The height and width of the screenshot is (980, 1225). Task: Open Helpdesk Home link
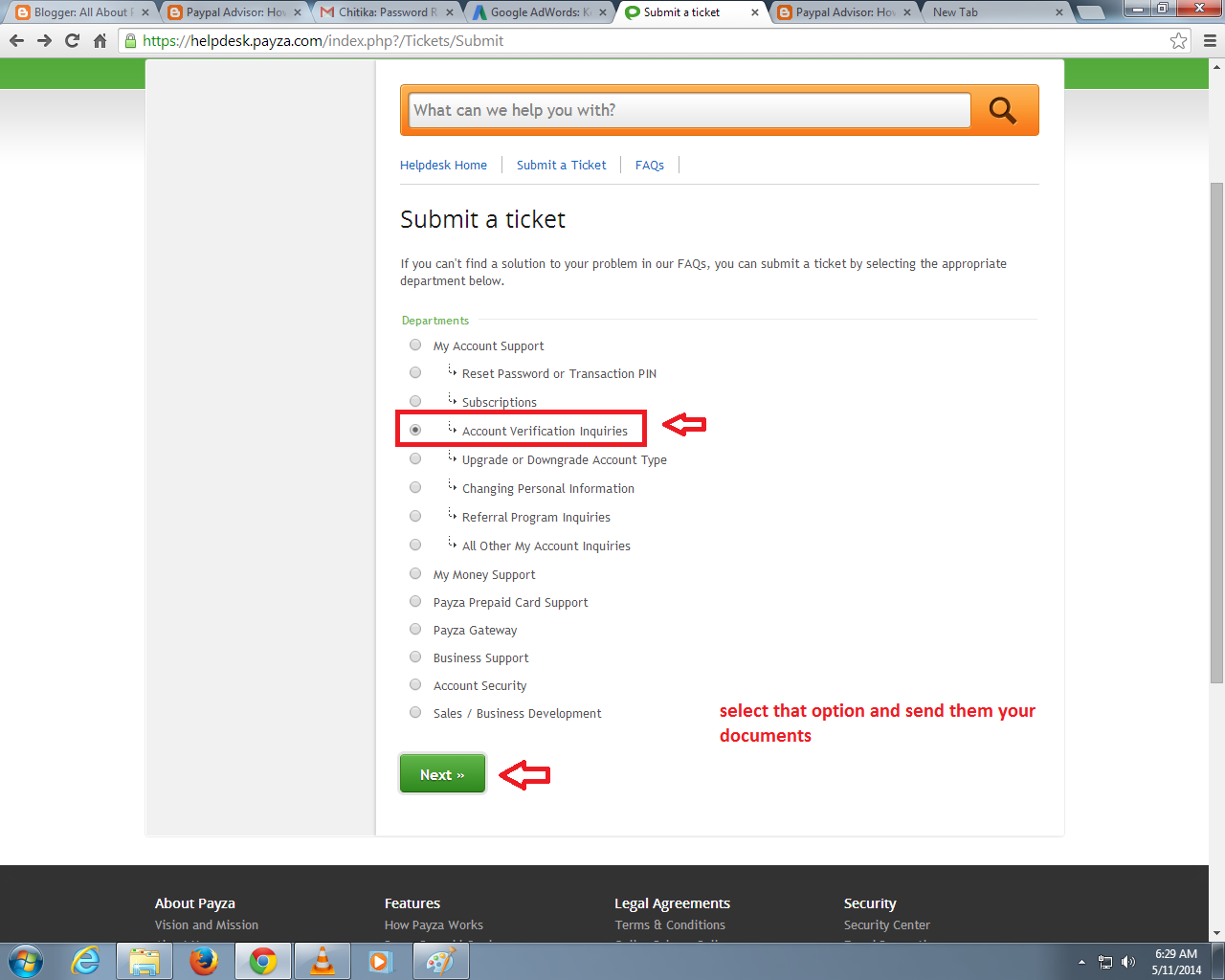click(443, 165)
